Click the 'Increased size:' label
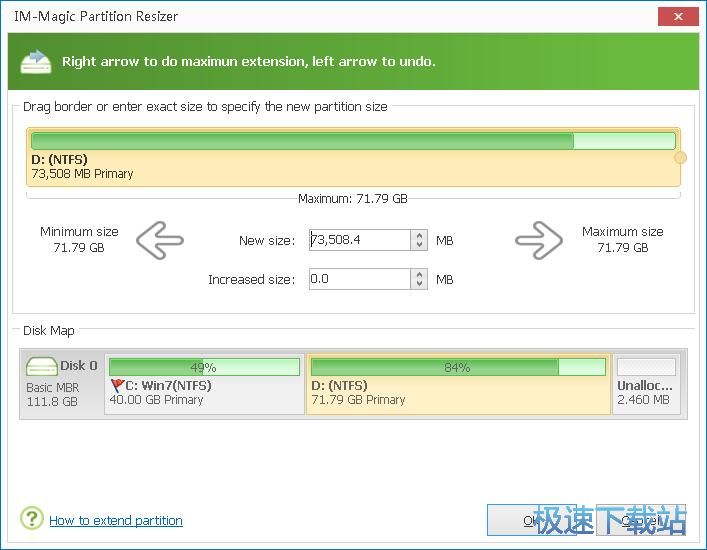707x550 pixels. click(x=252, y=280)
